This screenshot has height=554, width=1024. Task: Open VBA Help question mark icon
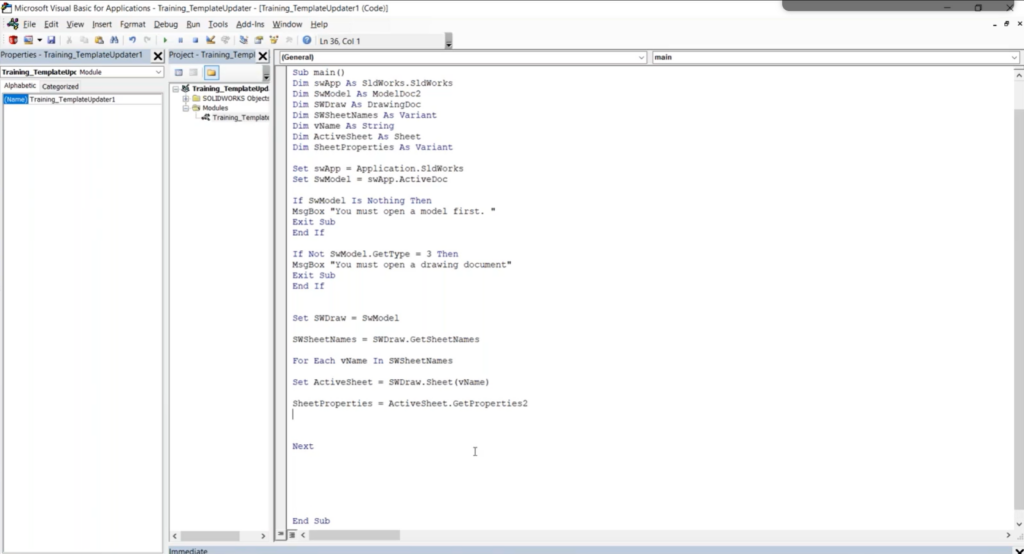coord(306,41)
